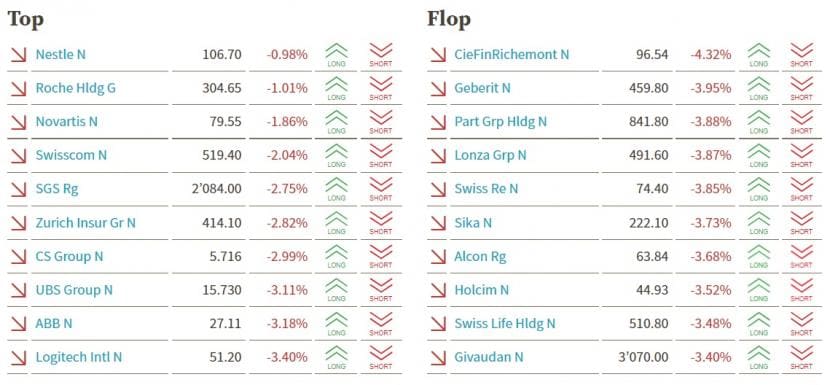
Task: Select the Part Grp Hldg N link
Action: tap(501, 122)
